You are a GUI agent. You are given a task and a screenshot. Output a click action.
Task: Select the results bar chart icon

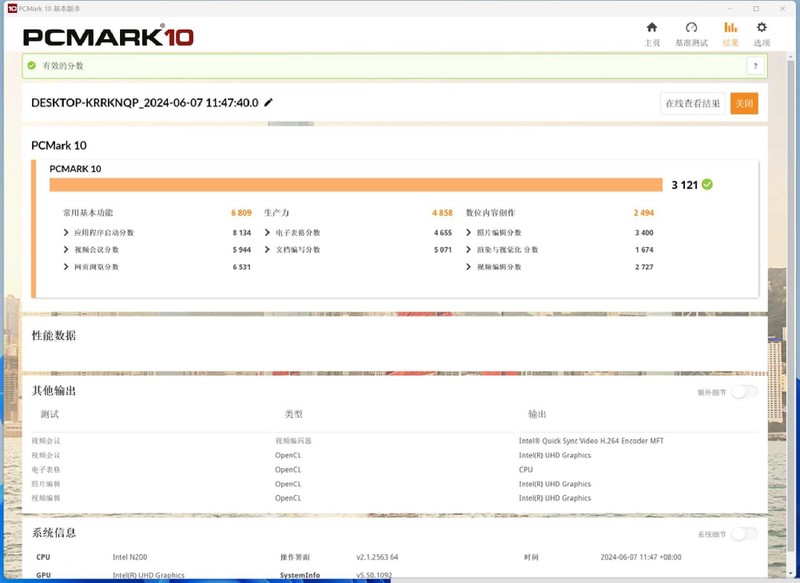pyautogui.click(x=730, y=28)
